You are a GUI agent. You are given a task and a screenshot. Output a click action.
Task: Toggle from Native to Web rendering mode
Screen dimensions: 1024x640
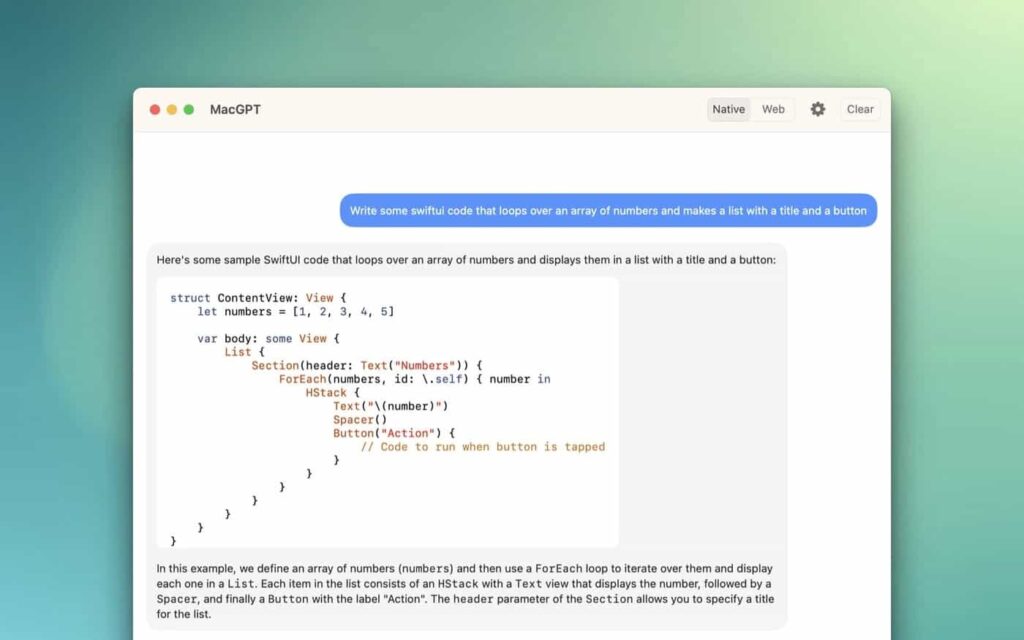point(773,109)
